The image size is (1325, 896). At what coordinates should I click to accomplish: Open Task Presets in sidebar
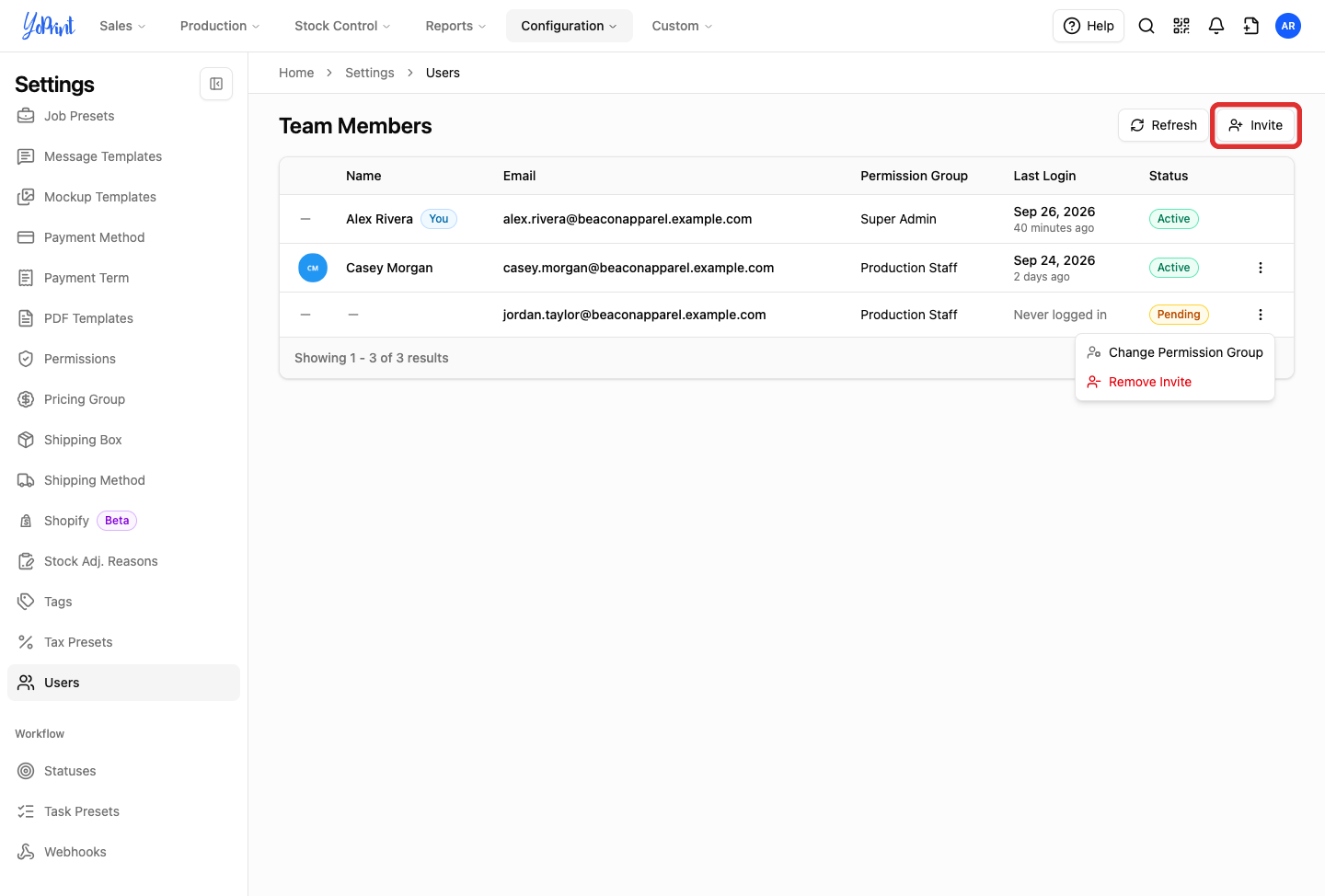tap(123, 811)
